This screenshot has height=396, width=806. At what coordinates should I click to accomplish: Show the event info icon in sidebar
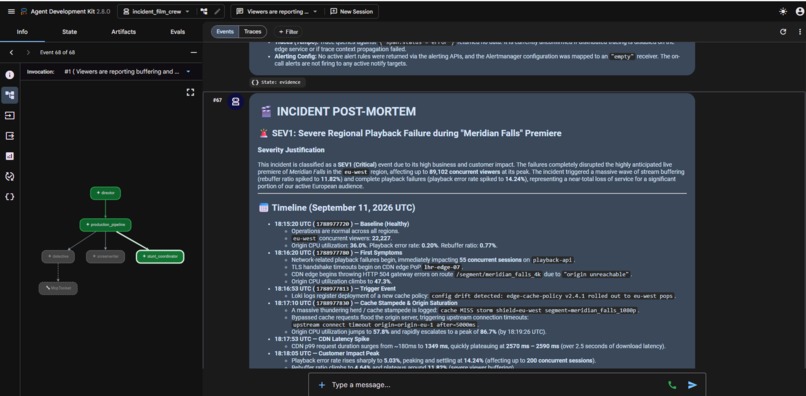coord(9,75)
